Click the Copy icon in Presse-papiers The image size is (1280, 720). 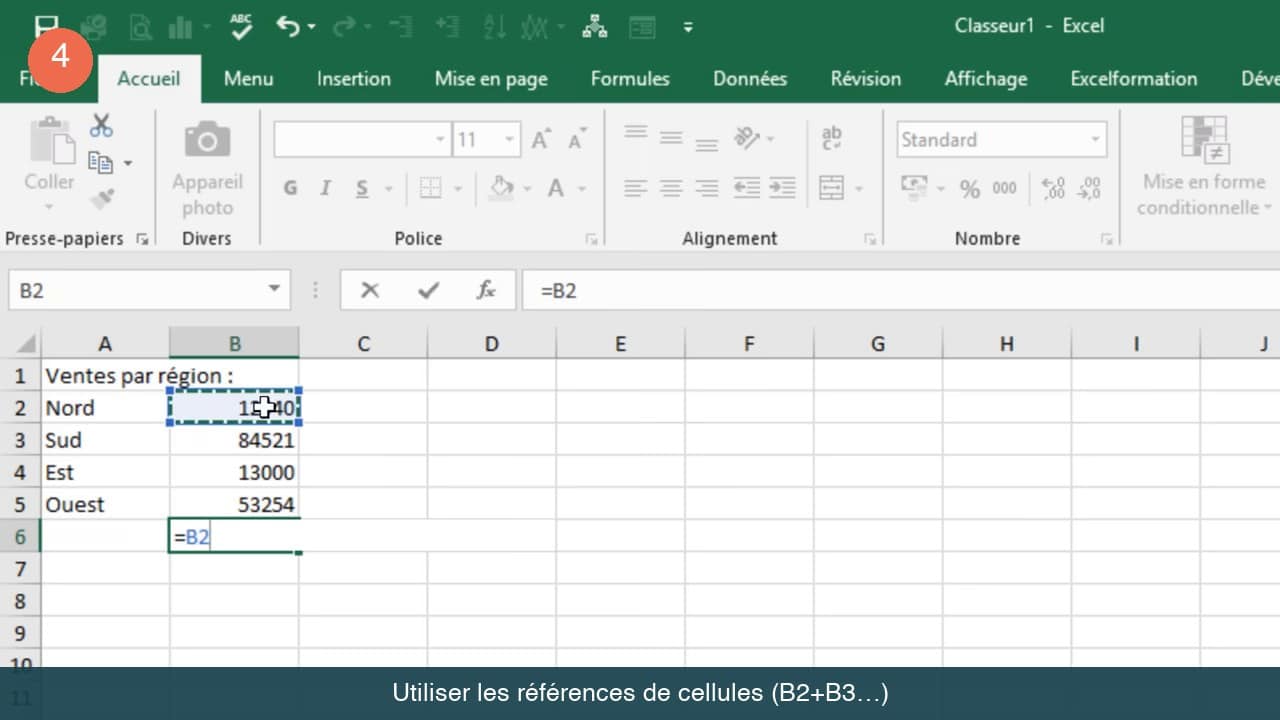(100, 162)
